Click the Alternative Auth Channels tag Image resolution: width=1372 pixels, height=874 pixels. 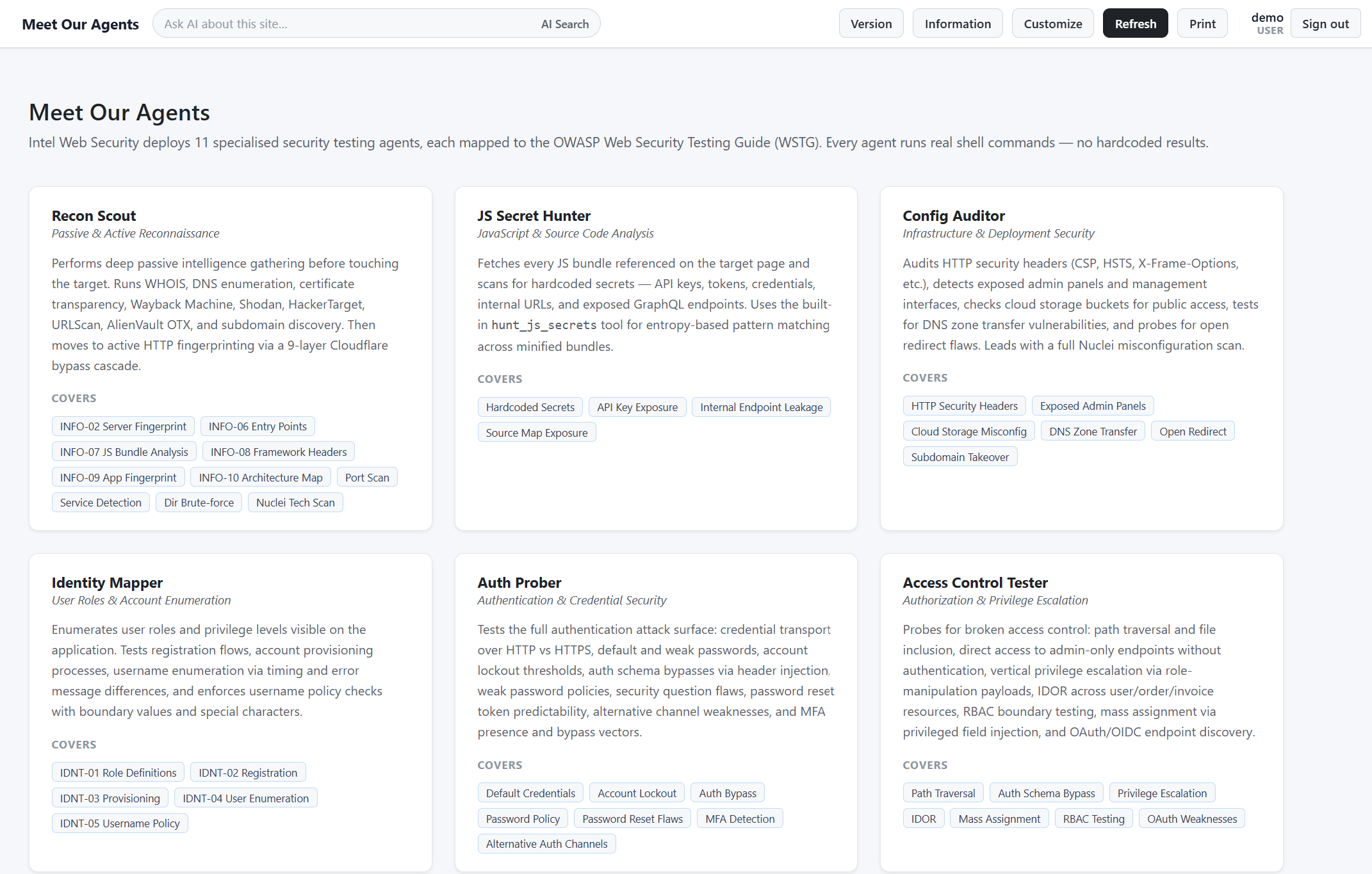coord(546,844)
